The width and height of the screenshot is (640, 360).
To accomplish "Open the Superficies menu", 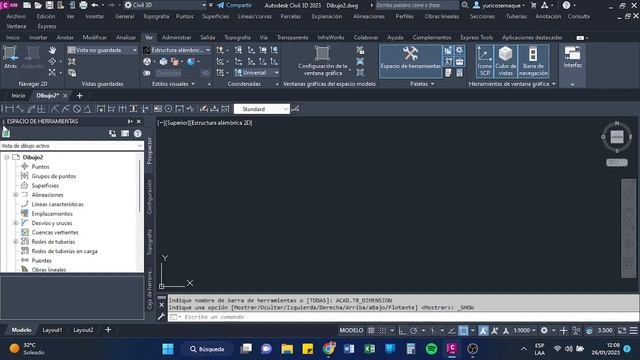I will tap(216, 16).
